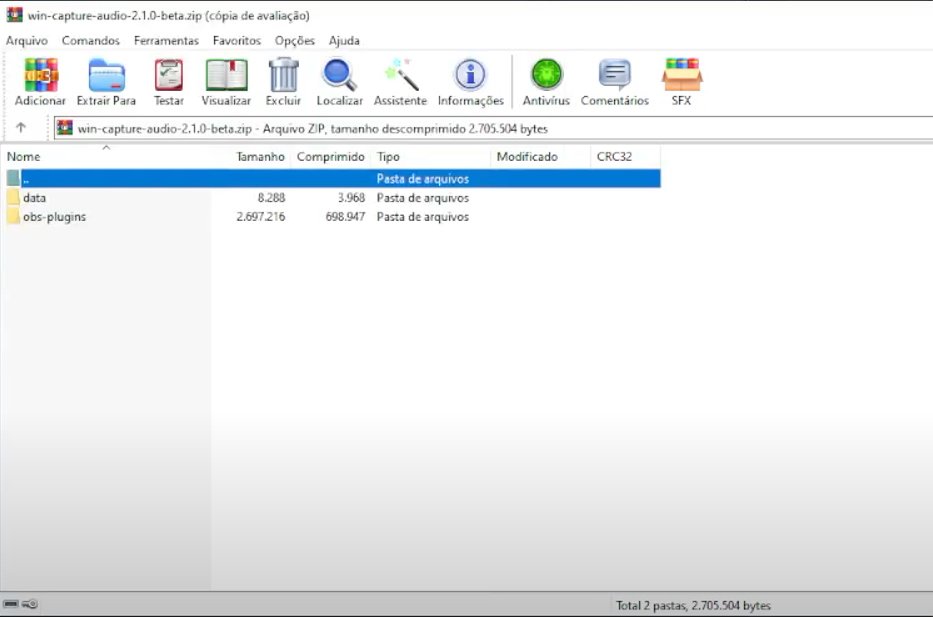Click Pasta de arquivos in obs-plugins row
Viewport: 933px width, 617px height.
[x=422, y=217]
